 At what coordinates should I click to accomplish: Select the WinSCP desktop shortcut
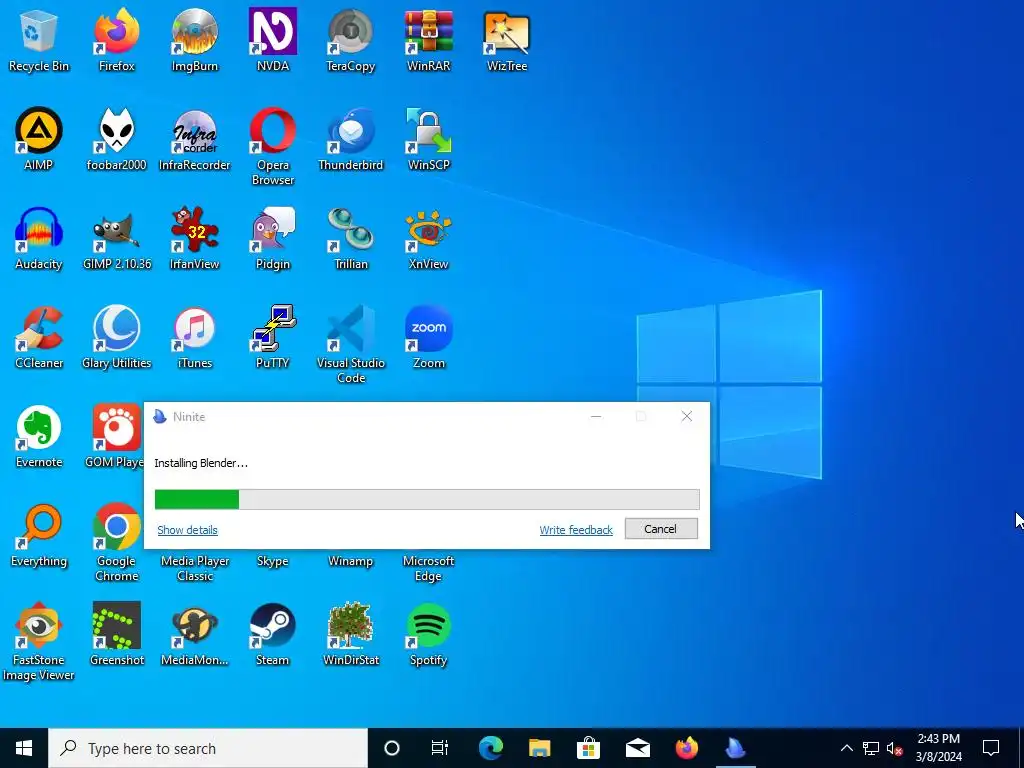click(x=428, y=138)
